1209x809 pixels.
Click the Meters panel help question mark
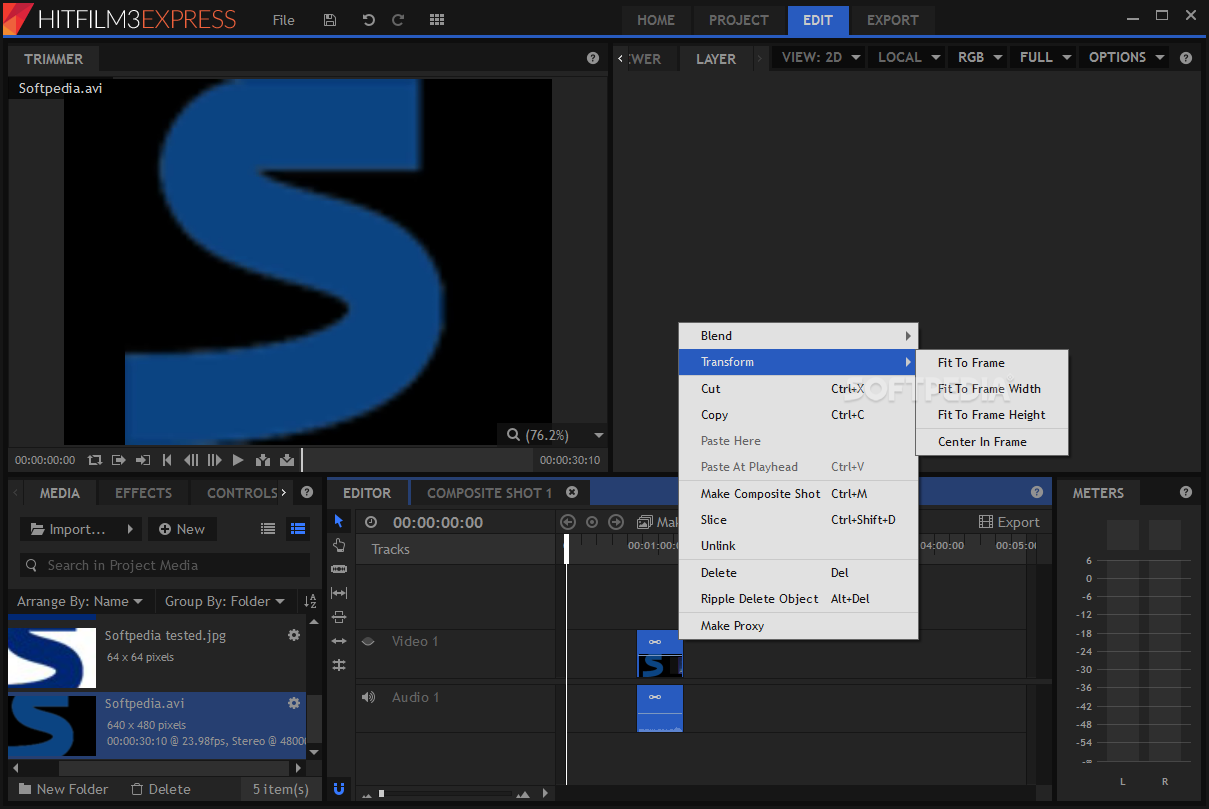click(1186, 492)
